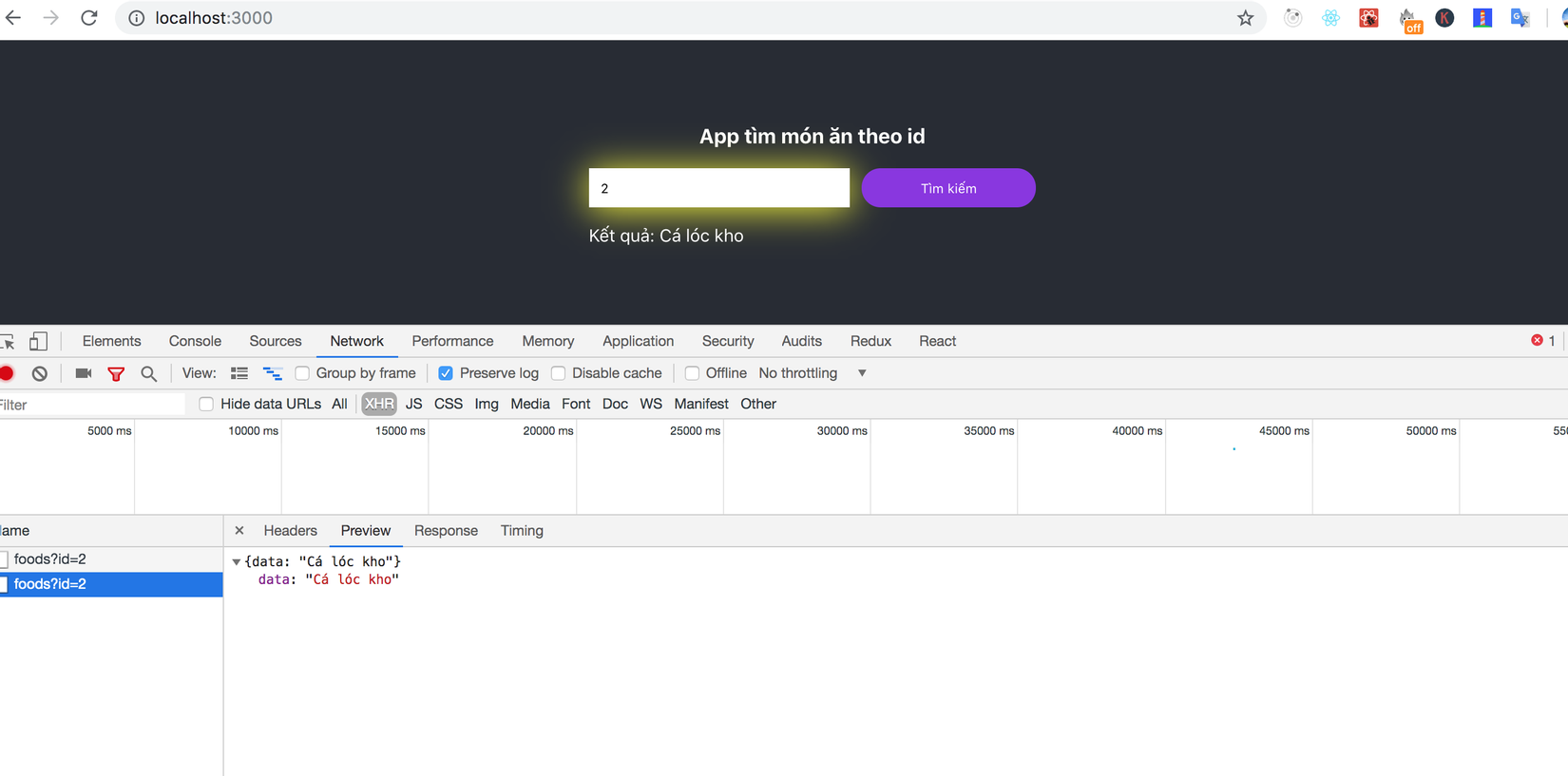Open the No throttling dropdown
Image resolution: width=1568 pixels, height=776 pixels.
(813, 373)
